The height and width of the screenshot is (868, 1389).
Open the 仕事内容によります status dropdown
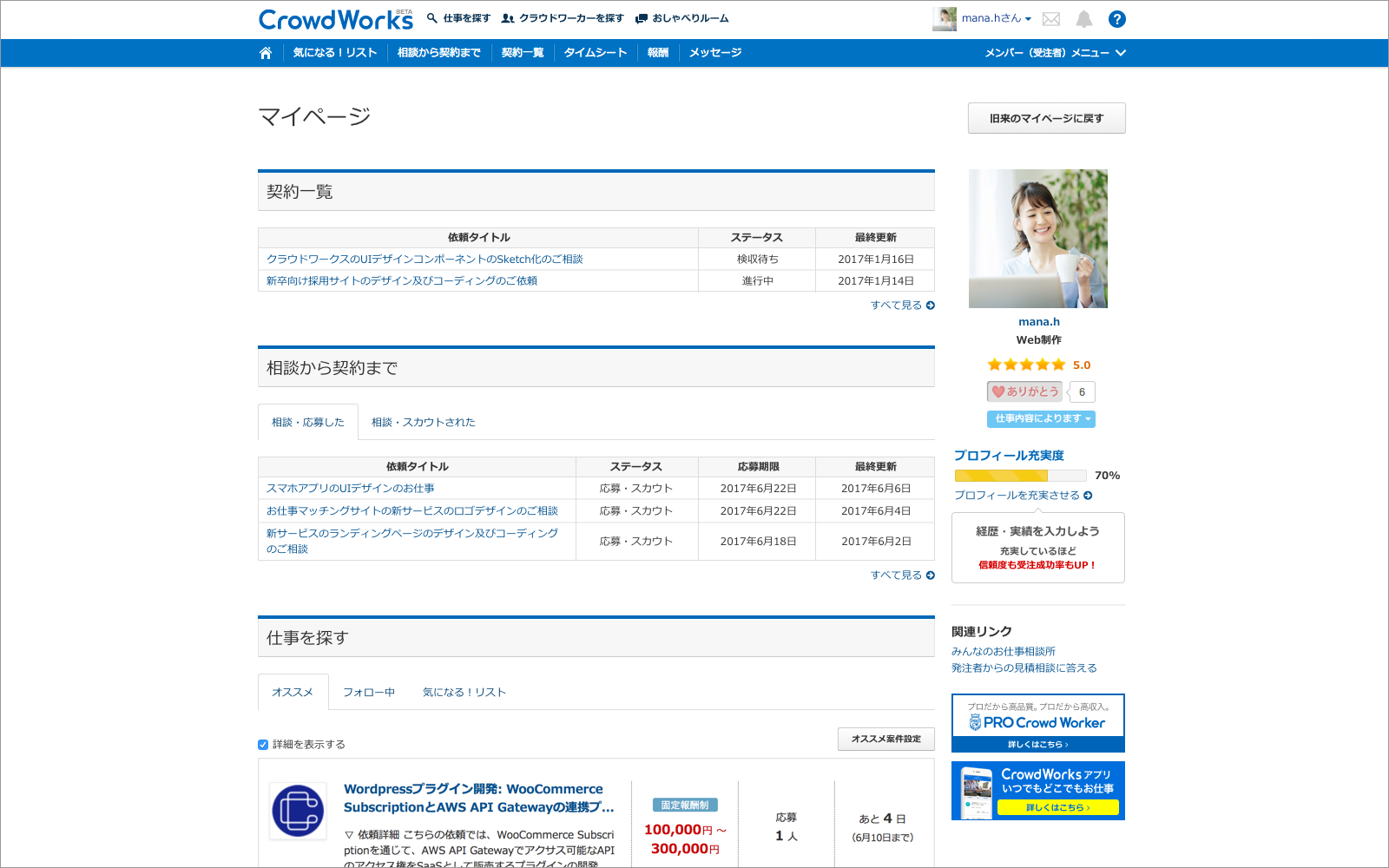(1041, 418)
